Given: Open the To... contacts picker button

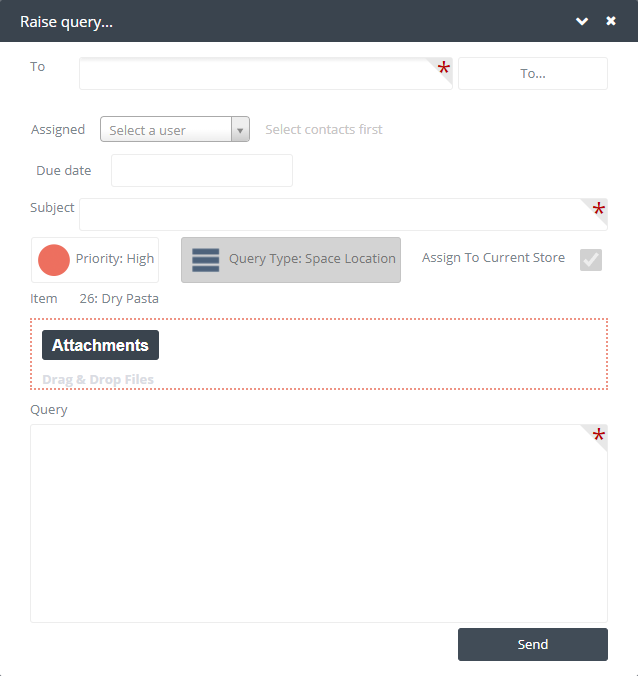Looking at the screenshot, I should pos(533,74).
